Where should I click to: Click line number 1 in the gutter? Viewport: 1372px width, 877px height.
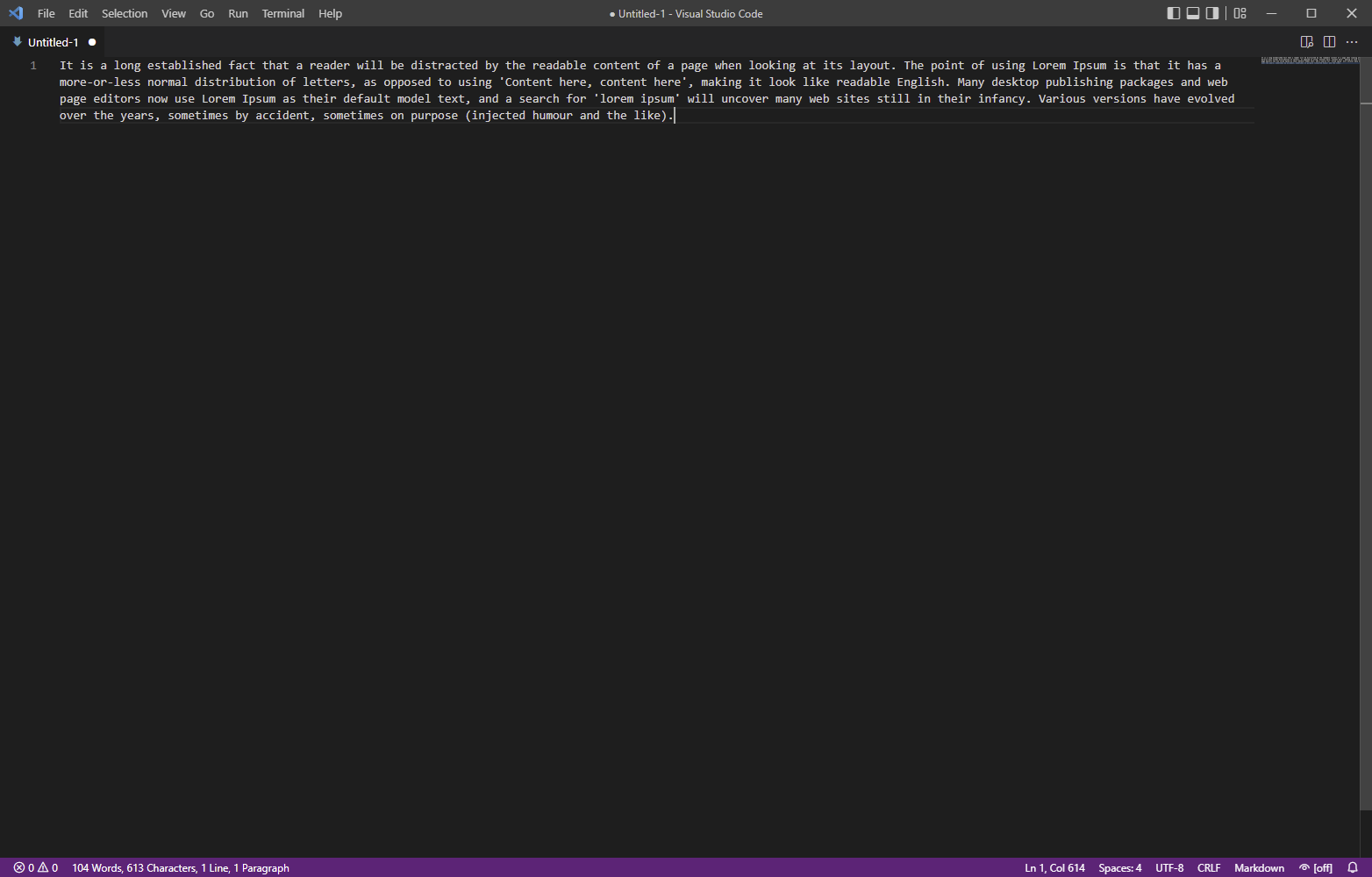33,65
